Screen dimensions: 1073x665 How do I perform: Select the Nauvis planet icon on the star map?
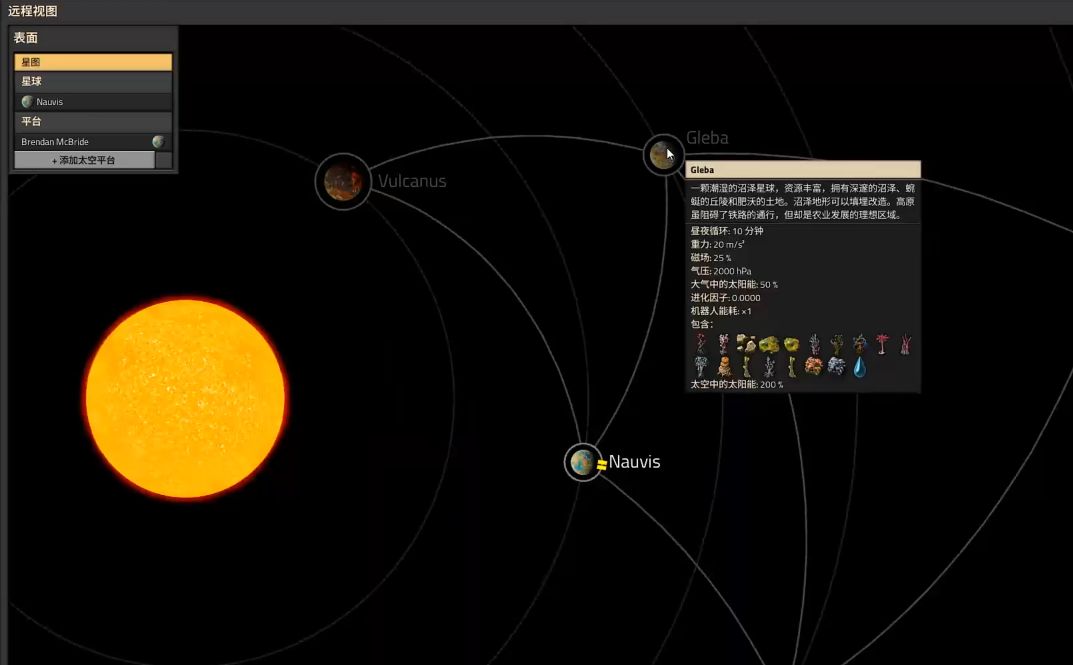pos(582,462)
